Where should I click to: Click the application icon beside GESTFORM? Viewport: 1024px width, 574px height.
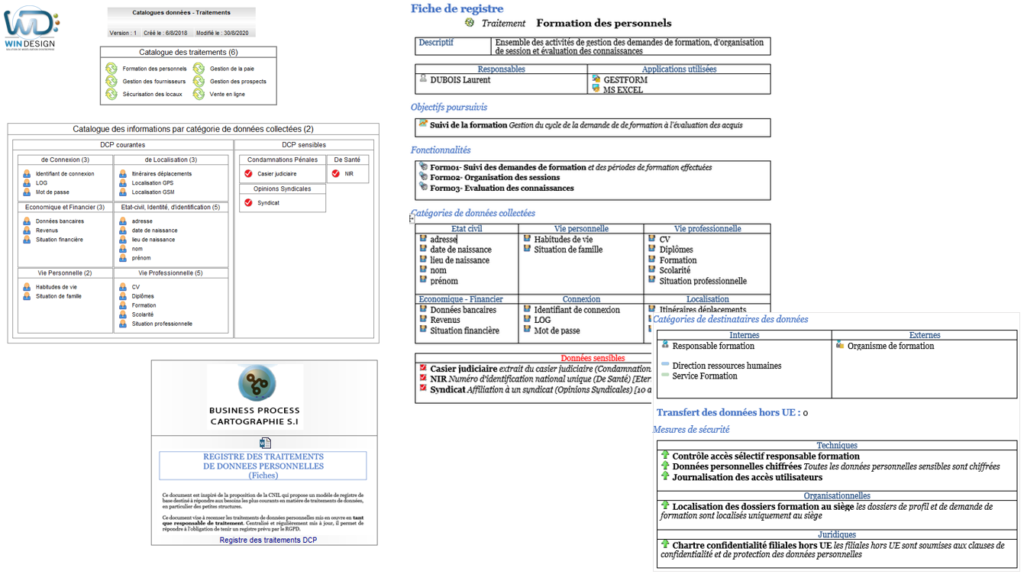[596, 78]
